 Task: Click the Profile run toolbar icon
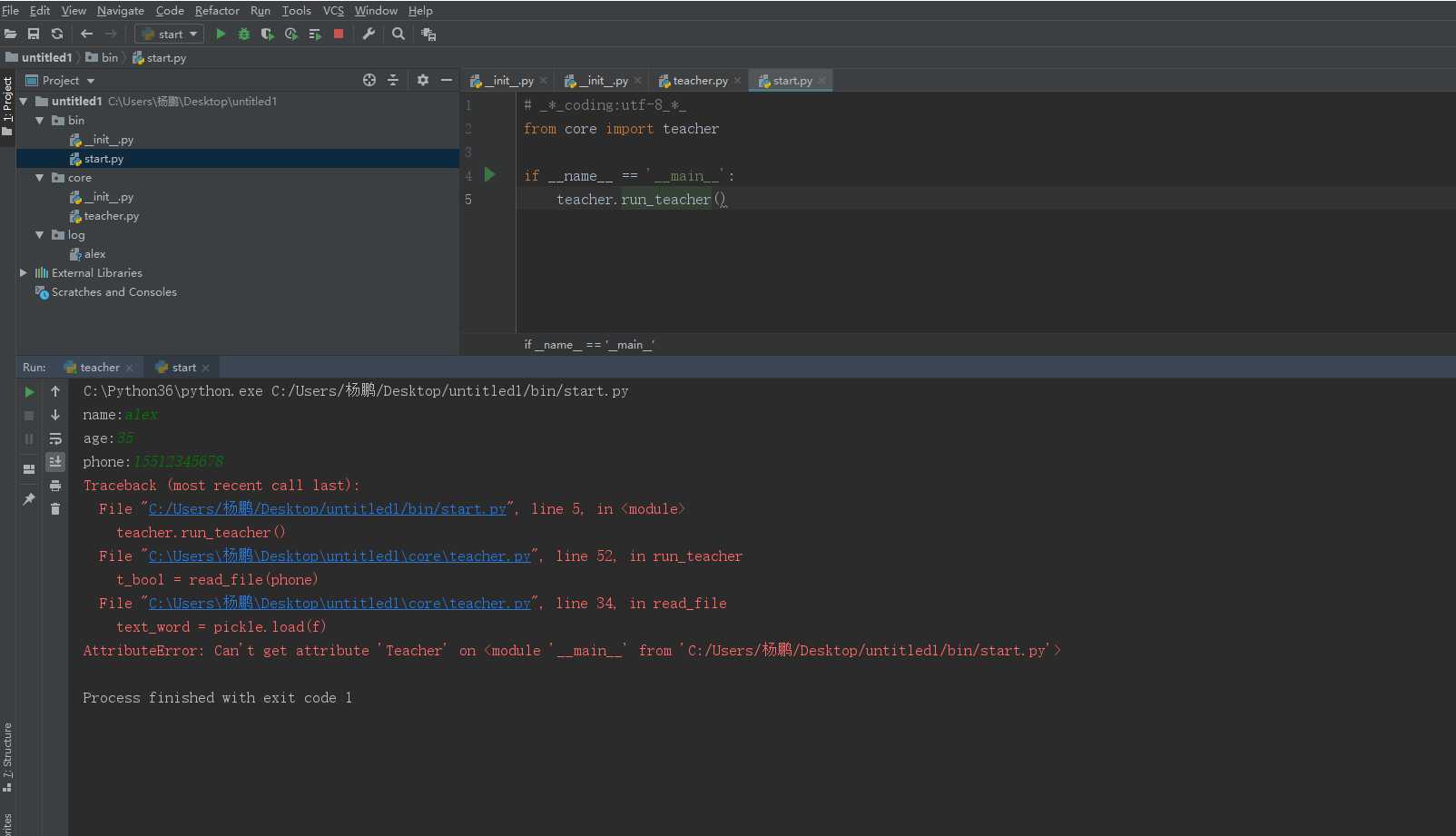pos(291,34)
